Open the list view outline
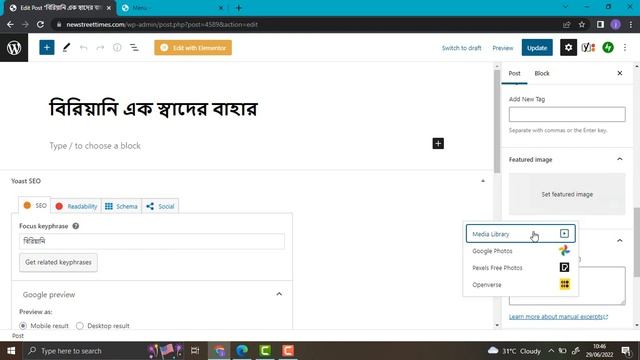The image size is (640, 360). coord(134,48)
